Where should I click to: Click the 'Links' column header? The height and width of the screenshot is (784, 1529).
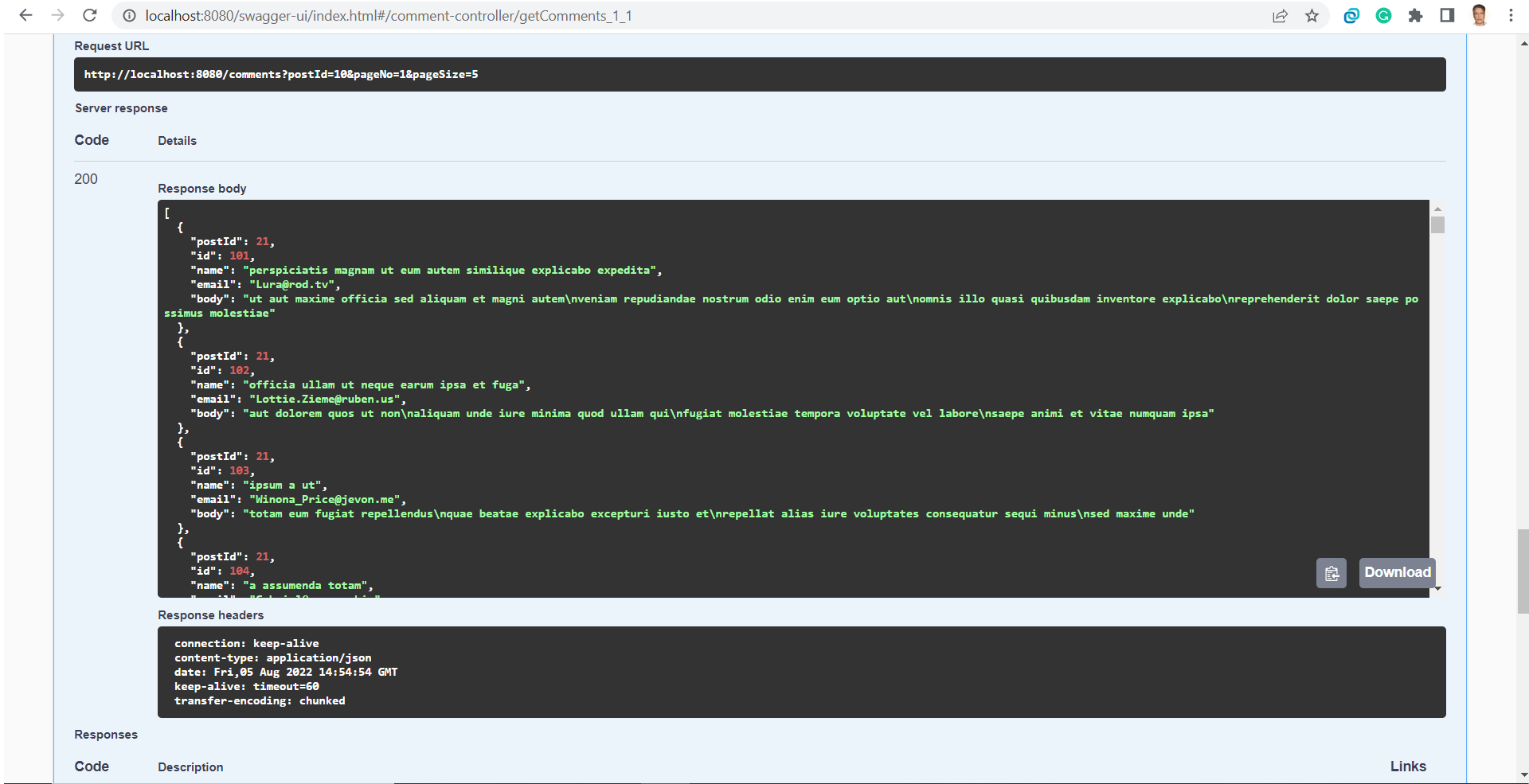[x=1408, y=766]
